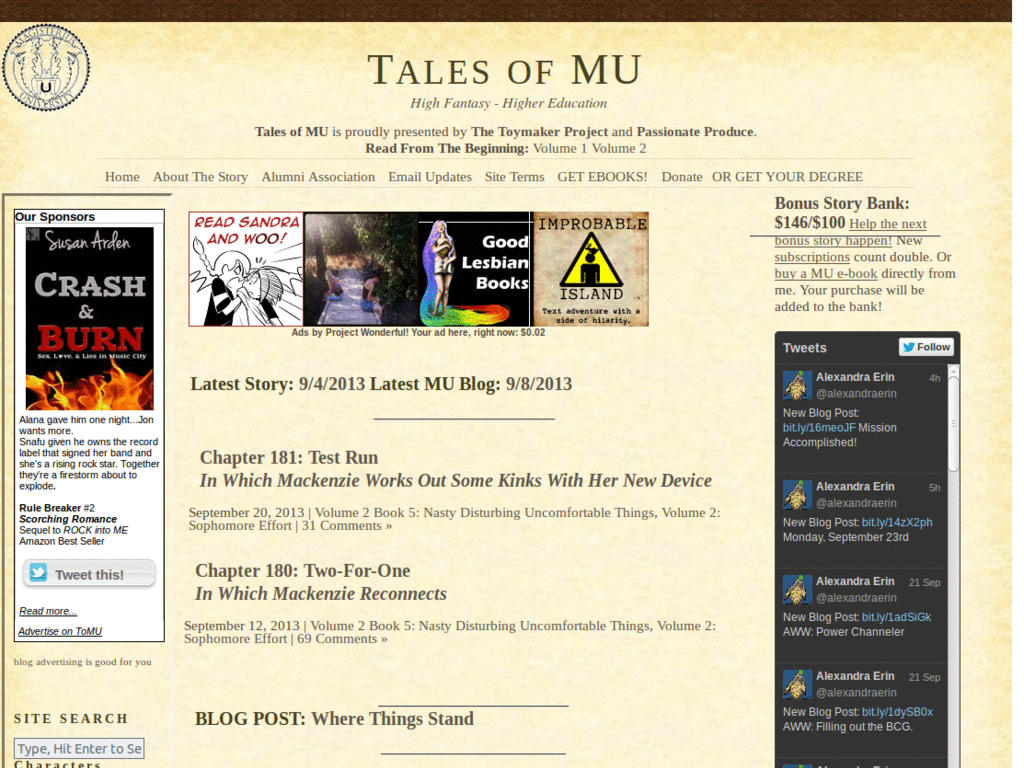
Task: Click the Magisterius University seal logo
Action: [x=46, y=66]
